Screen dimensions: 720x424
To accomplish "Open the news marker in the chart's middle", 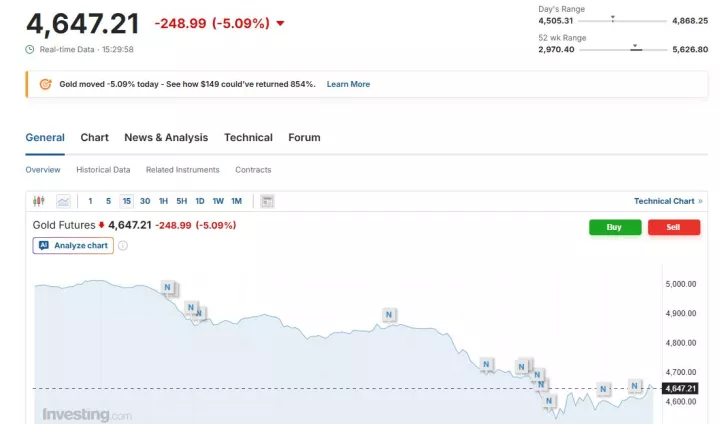I will tap(389, 315).
